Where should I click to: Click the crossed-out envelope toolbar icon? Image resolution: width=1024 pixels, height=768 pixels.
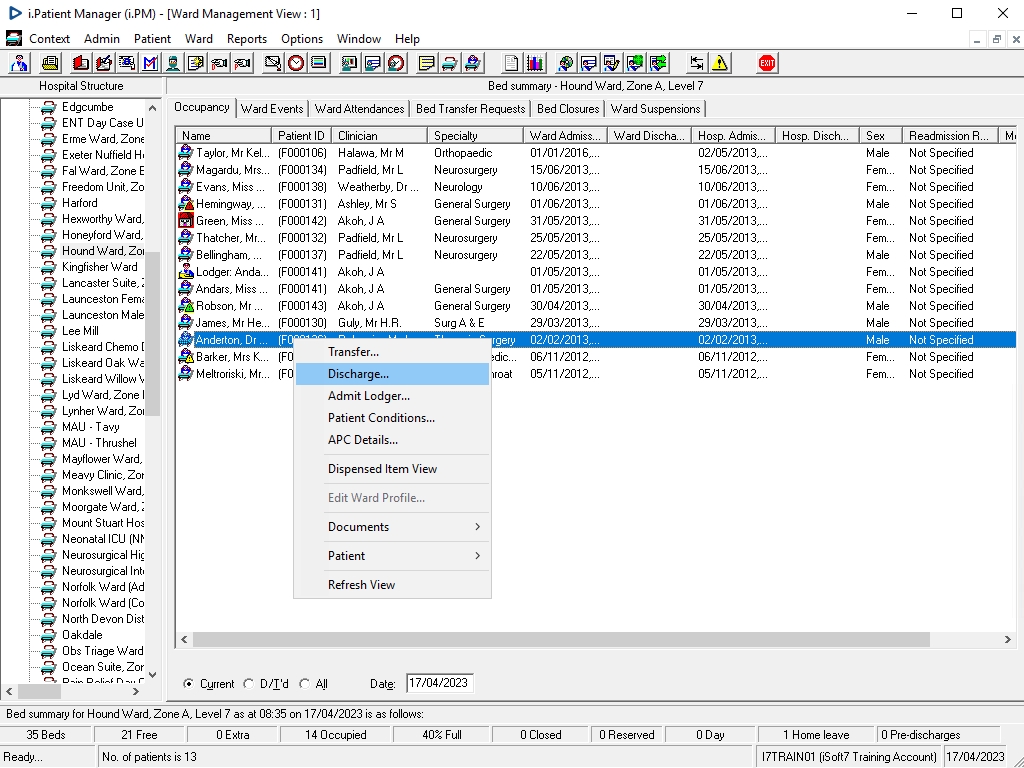[x=272, y=63]
